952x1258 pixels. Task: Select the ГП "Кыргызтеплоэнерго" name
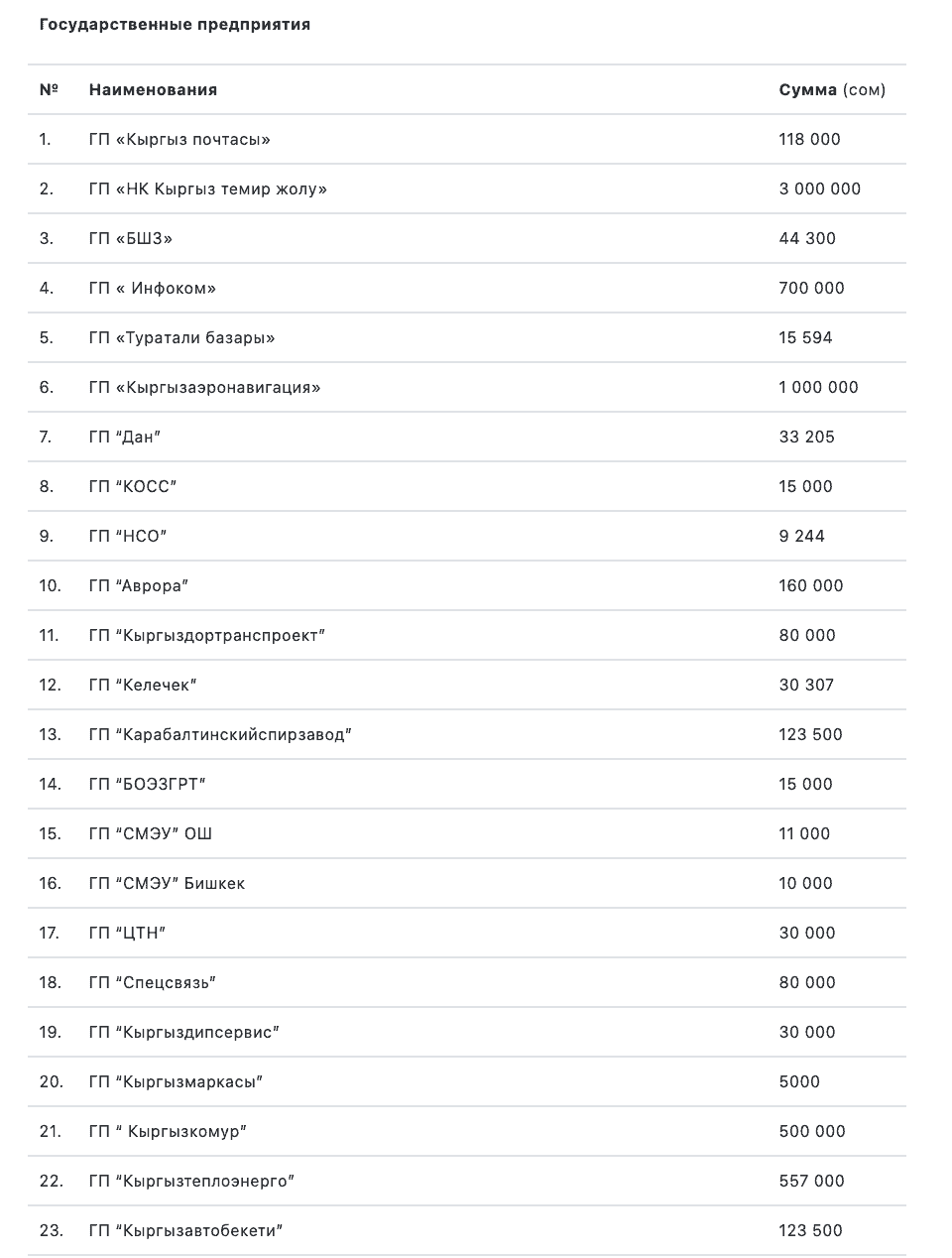[191, 1182]
